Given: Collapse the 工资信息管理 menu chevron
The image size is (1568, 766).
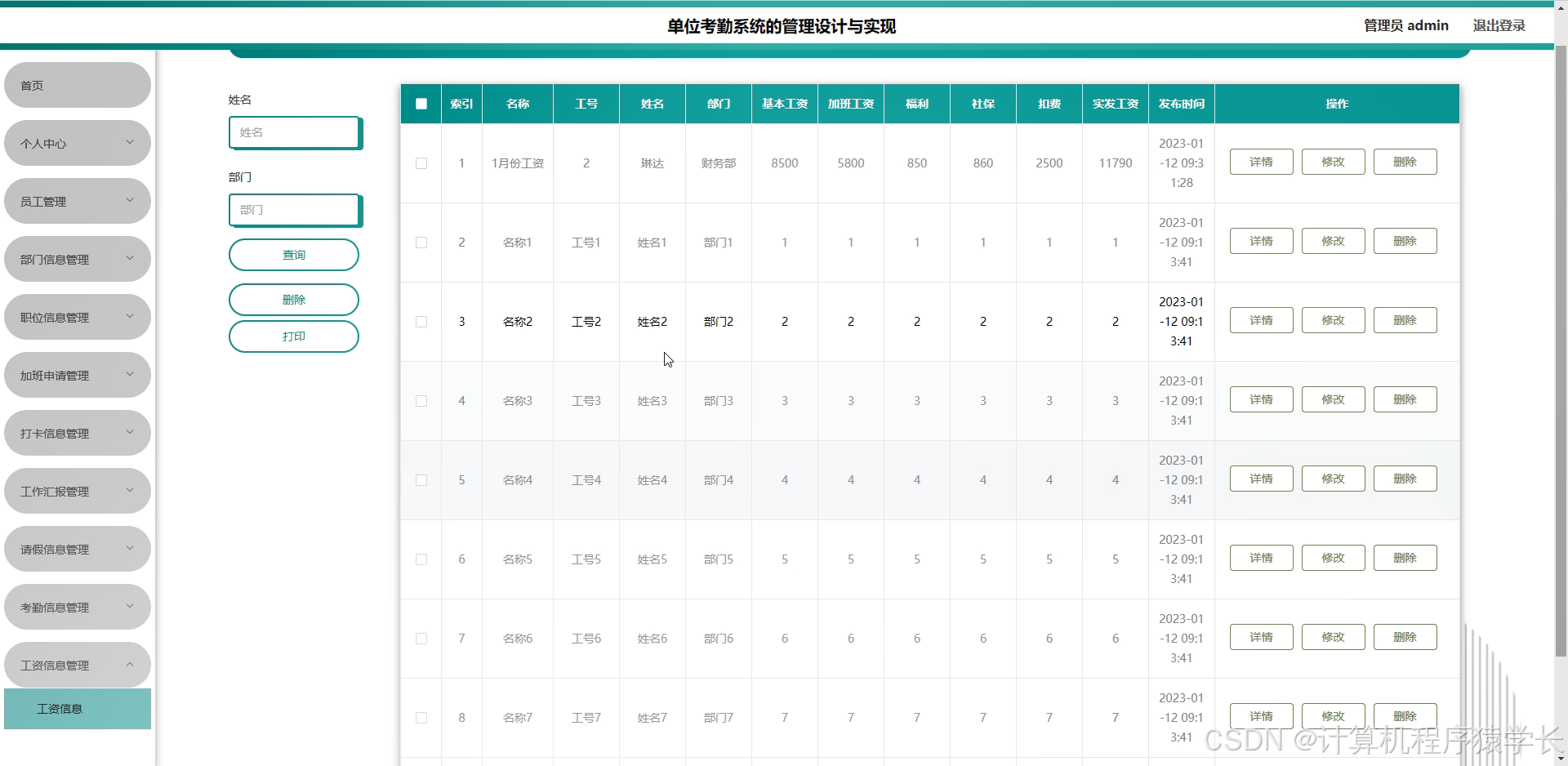Looking at the screenshot, I should (130, 664).
